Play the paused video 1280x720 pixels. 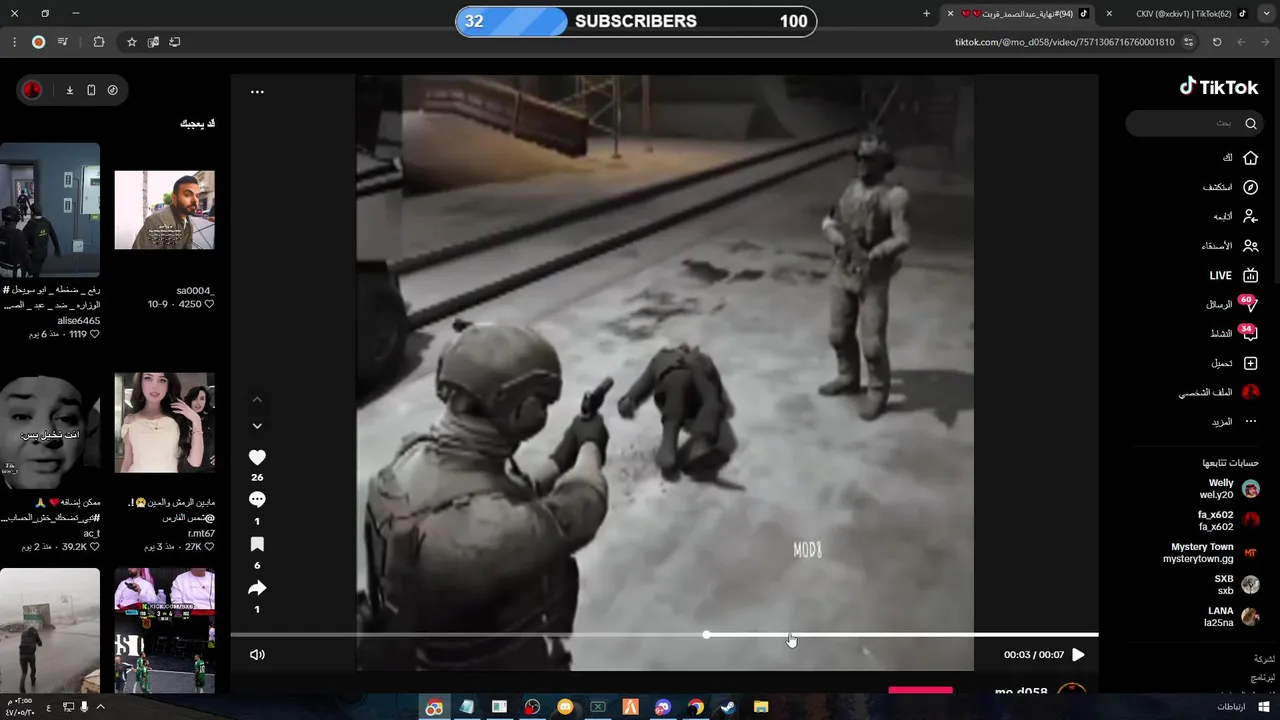click(x=1078, y=655)
